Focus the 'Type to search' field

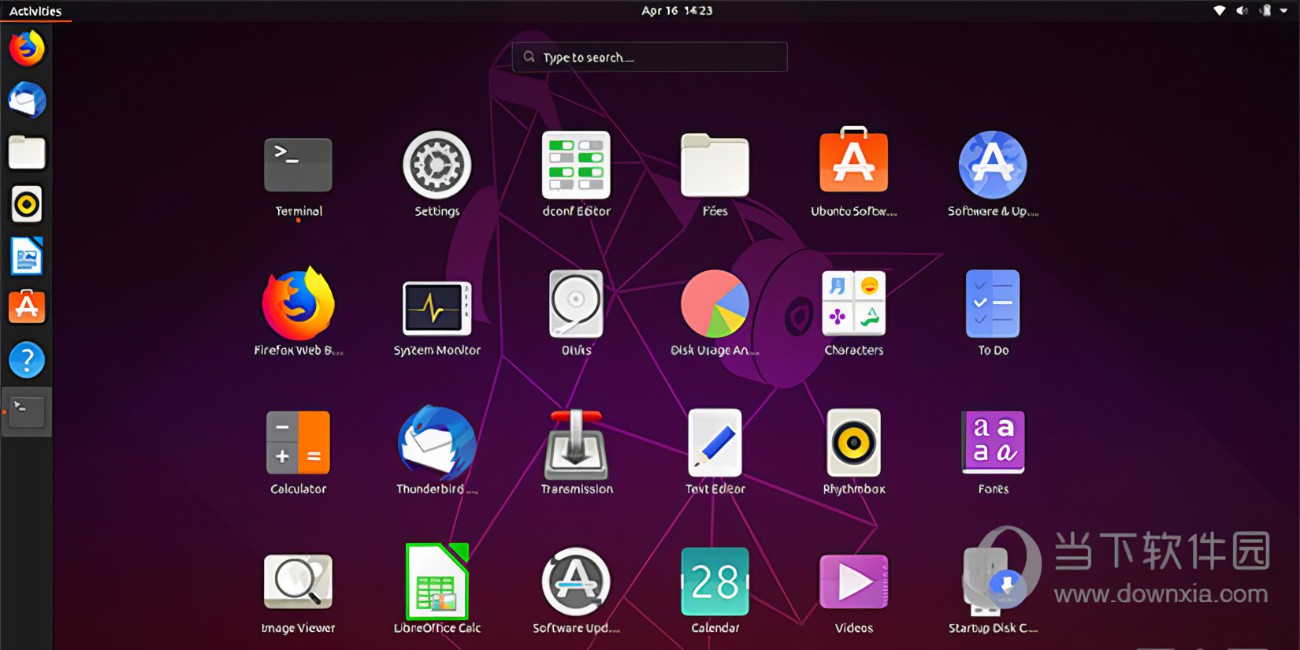(x=650, y=57)
